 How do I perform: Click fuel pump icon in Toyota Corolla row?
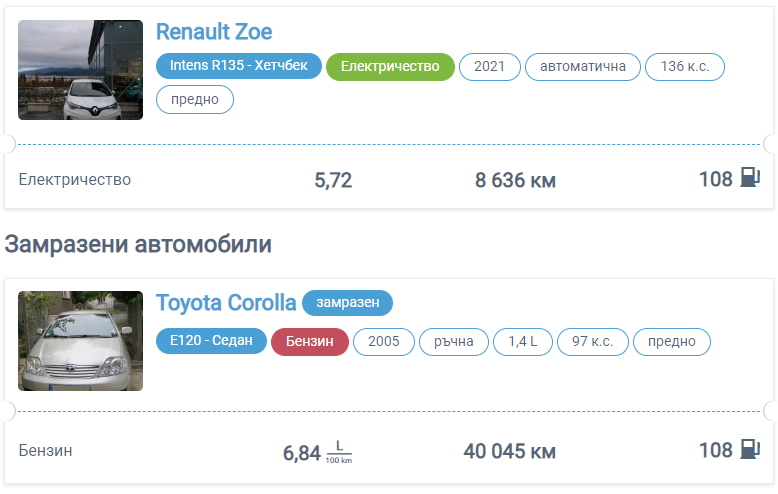click(x=750, y=450)
